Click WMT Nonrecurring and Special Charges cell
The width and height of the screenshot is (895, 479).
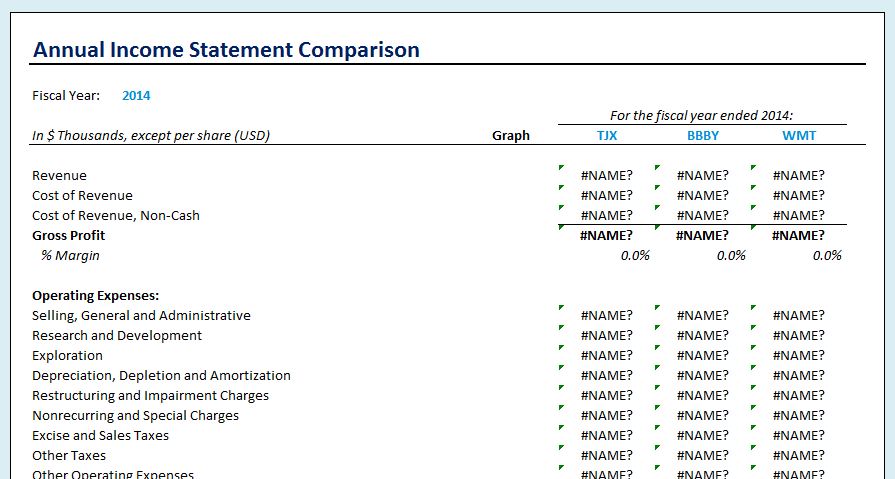[799, 415]
